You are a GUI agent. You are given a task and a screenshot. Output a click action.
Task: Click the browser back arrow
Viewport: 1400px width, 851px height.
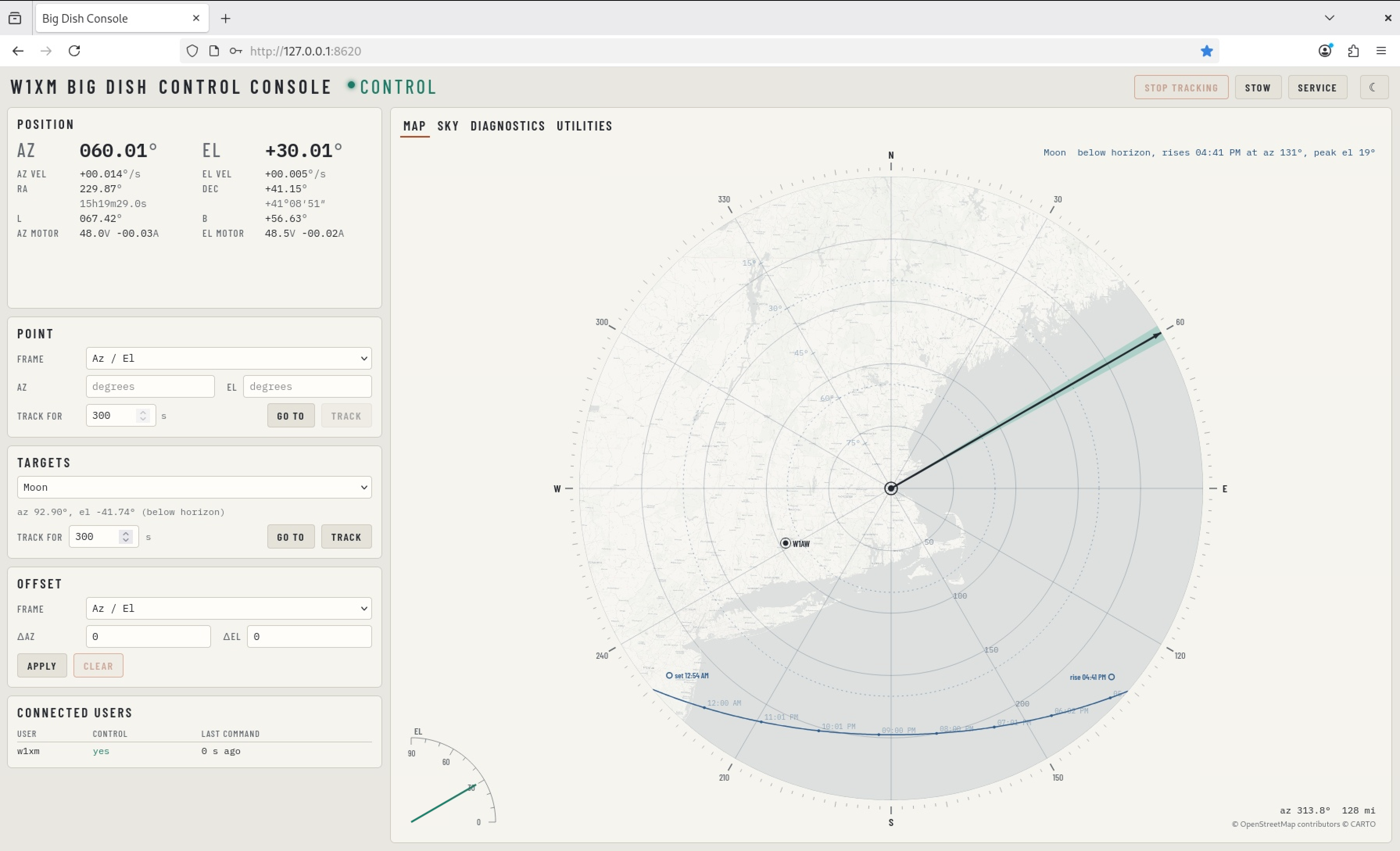pyautogui.click(x=18, y=51)
